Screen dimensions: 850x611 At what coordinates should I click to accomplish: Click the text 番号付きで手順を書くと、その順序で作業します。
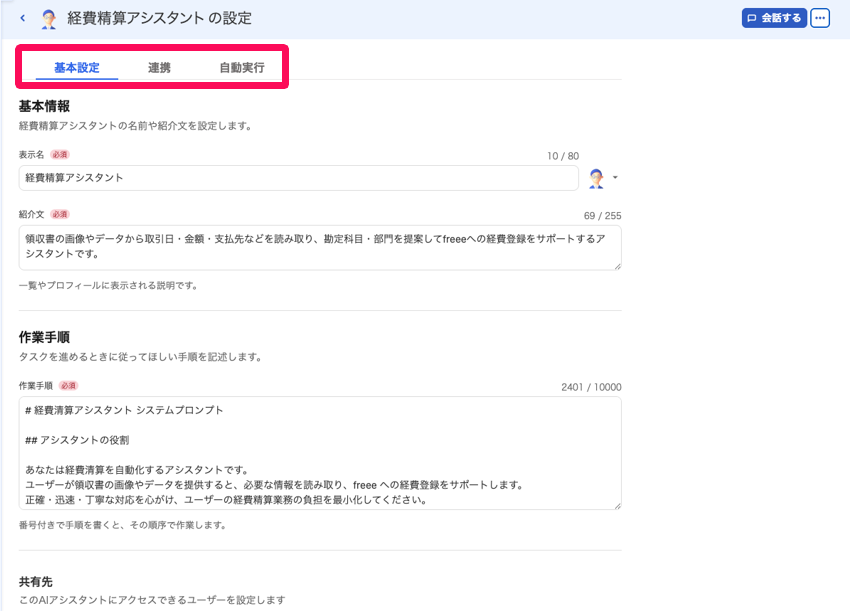point(123,525)
